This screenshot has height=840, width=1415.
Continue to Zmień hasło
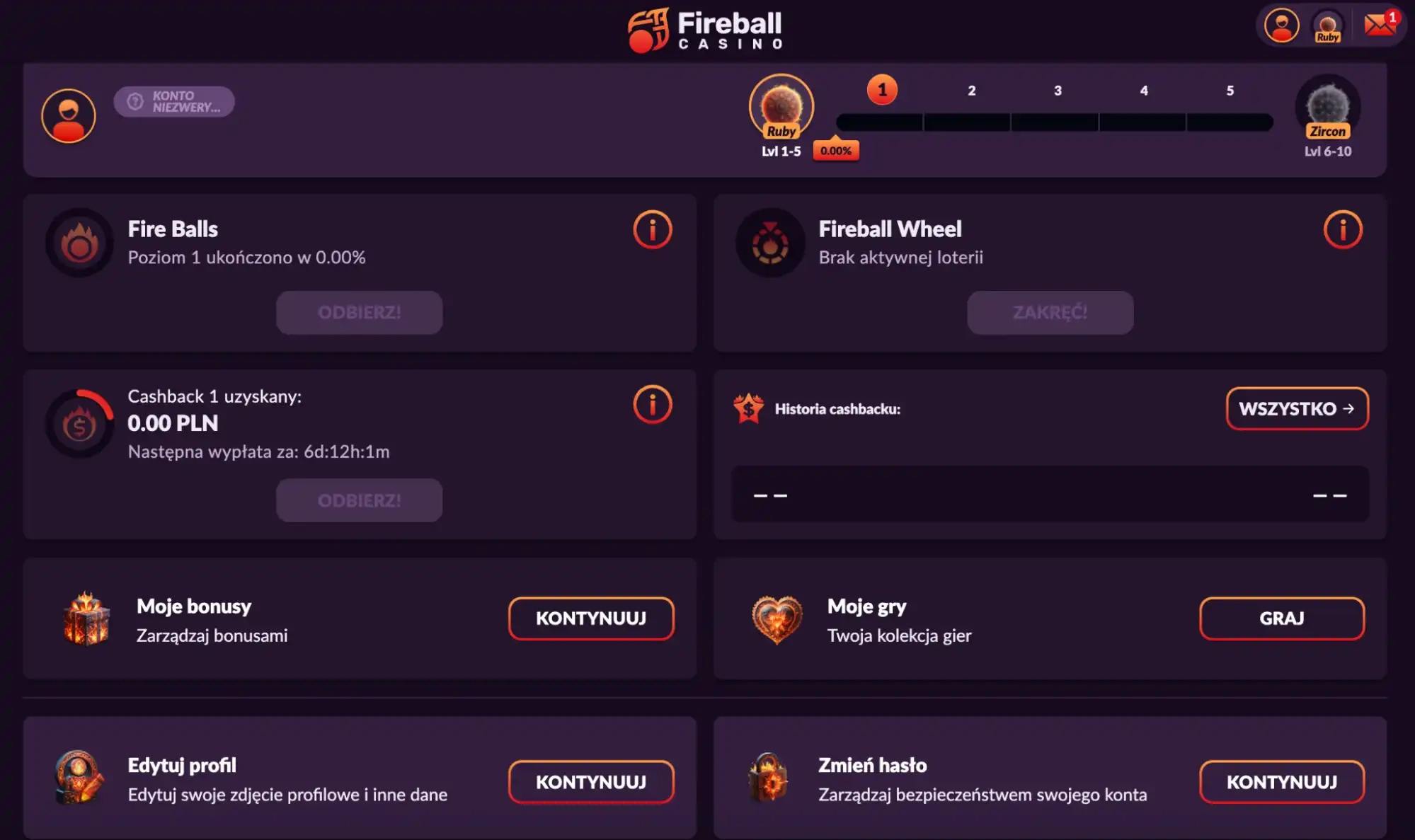(x=1281, y=782)
